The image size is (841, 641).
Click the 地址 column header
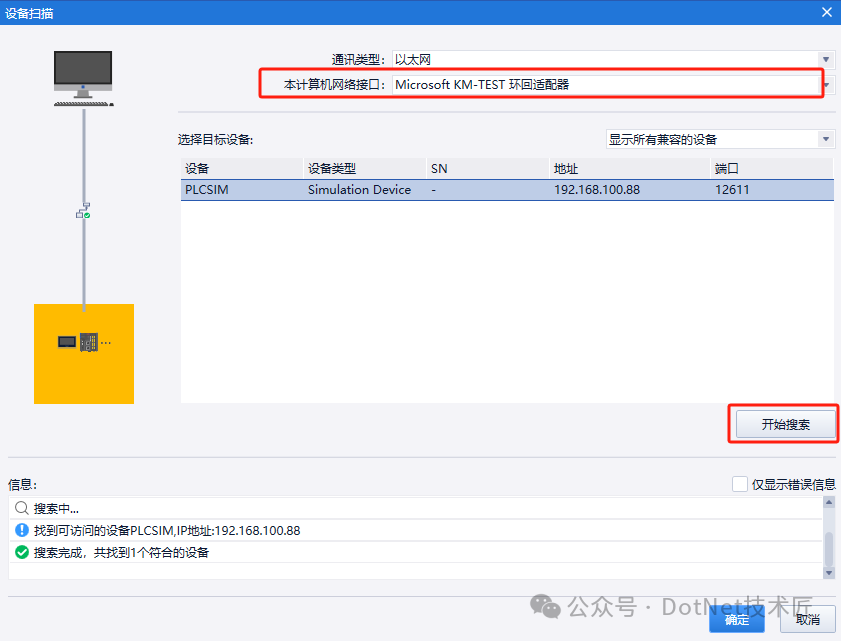point(630,168)
